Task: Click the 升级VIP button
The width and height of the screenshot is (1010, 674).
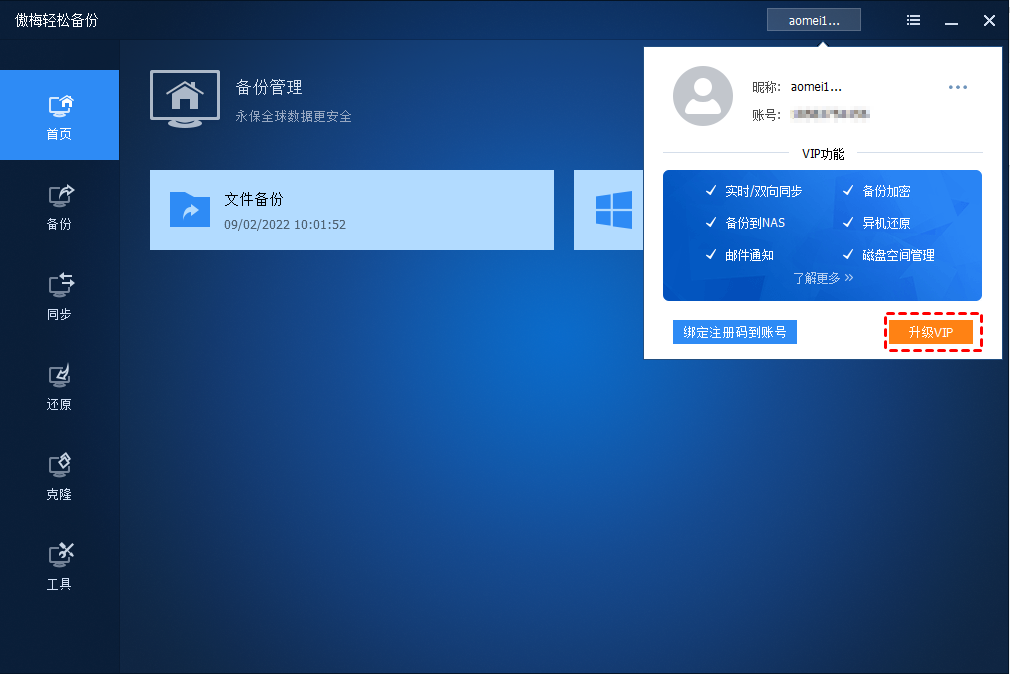Action: pos(931,332)
